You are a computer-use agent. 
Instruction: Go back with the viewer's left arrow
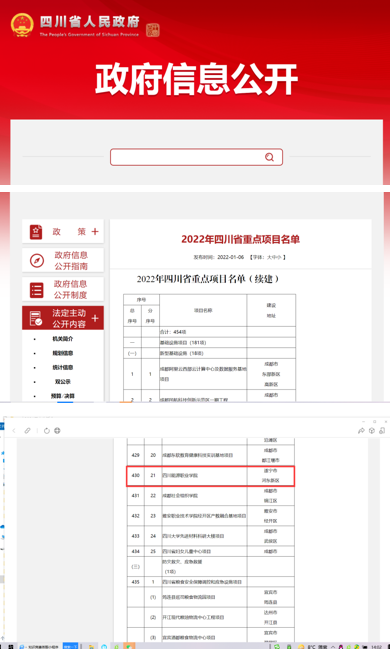[x=14, y=430]
